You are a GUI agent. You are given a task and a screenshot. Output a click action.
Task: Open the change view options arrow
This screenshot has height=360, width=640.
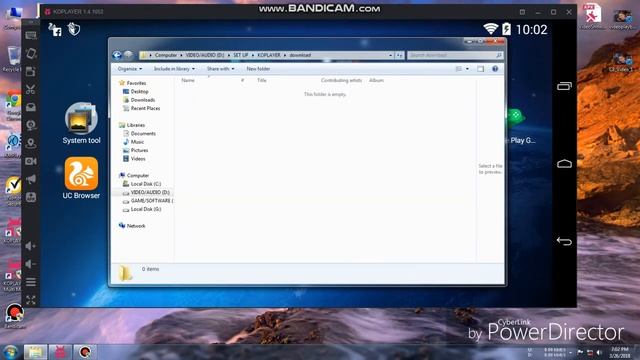pos(467,69)
